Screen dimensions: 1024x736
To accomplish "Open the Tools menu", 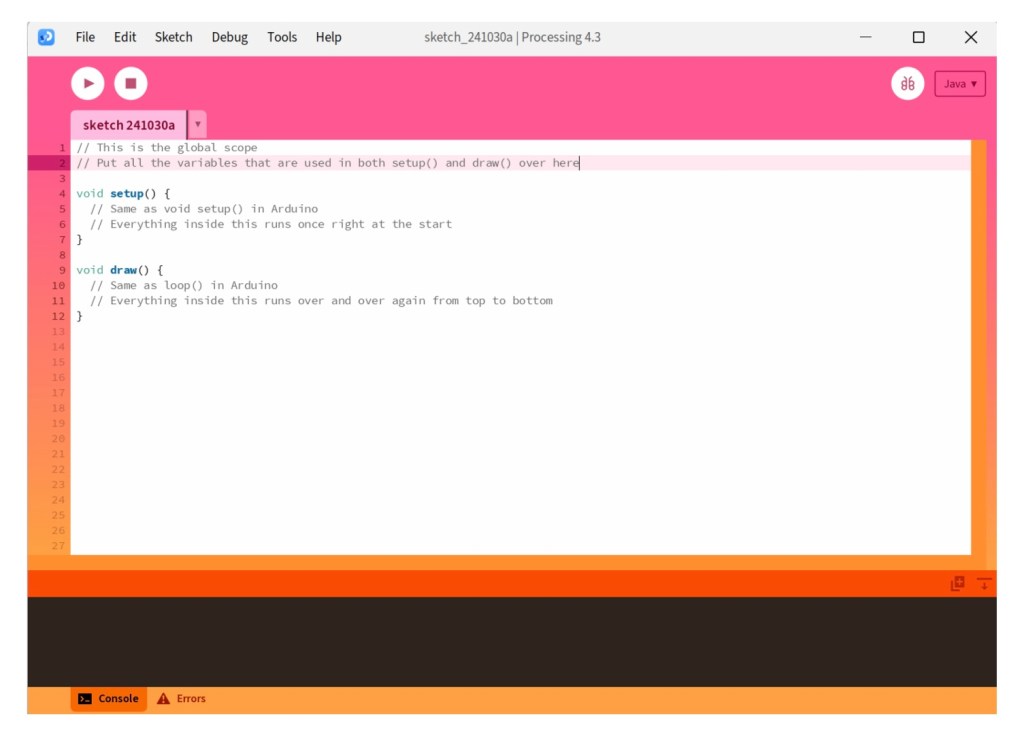I will tap(282, 37).
